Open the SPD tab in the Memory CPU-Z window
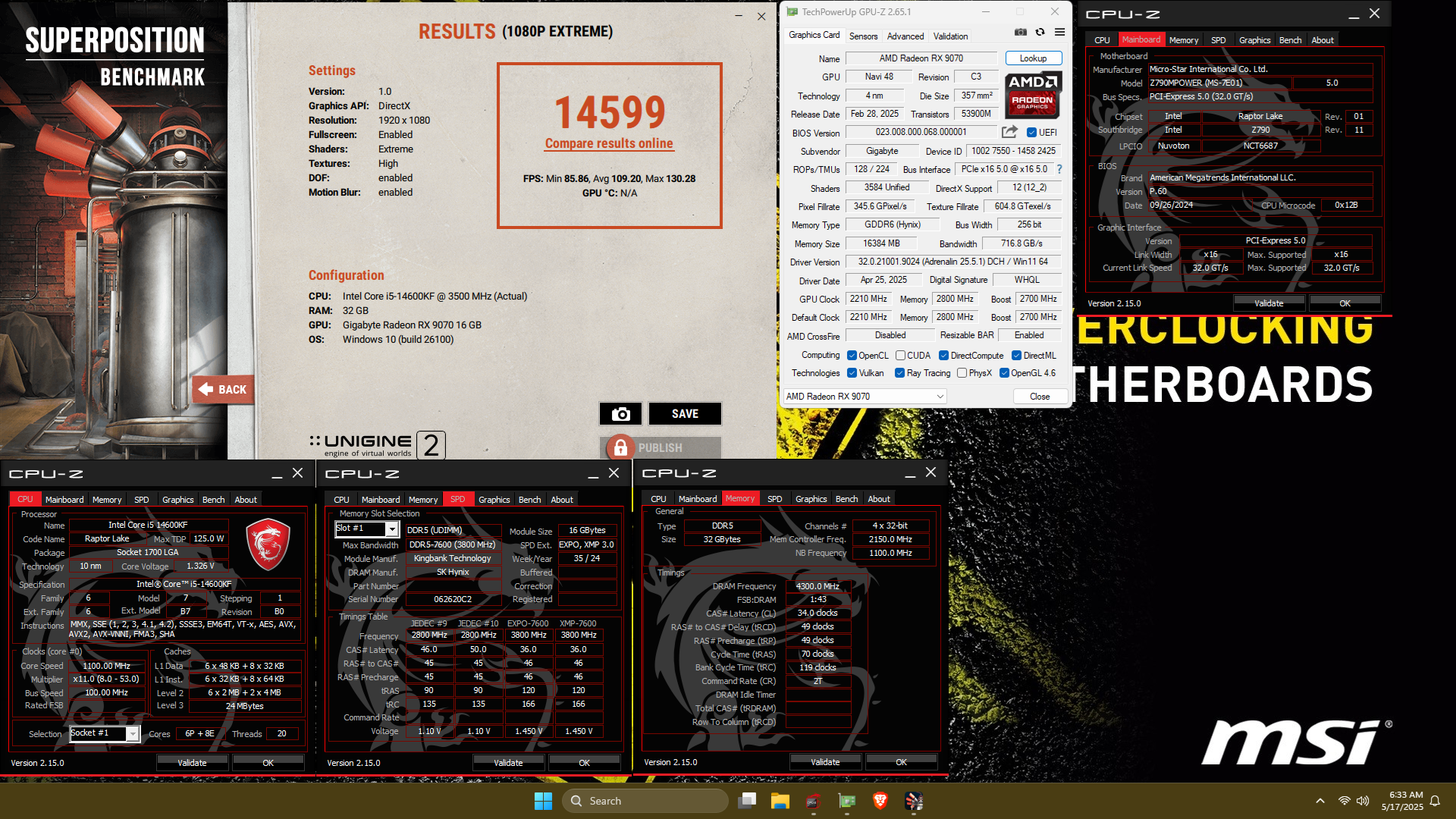The width and height of the screenshot is (1456, 819). 774,499
